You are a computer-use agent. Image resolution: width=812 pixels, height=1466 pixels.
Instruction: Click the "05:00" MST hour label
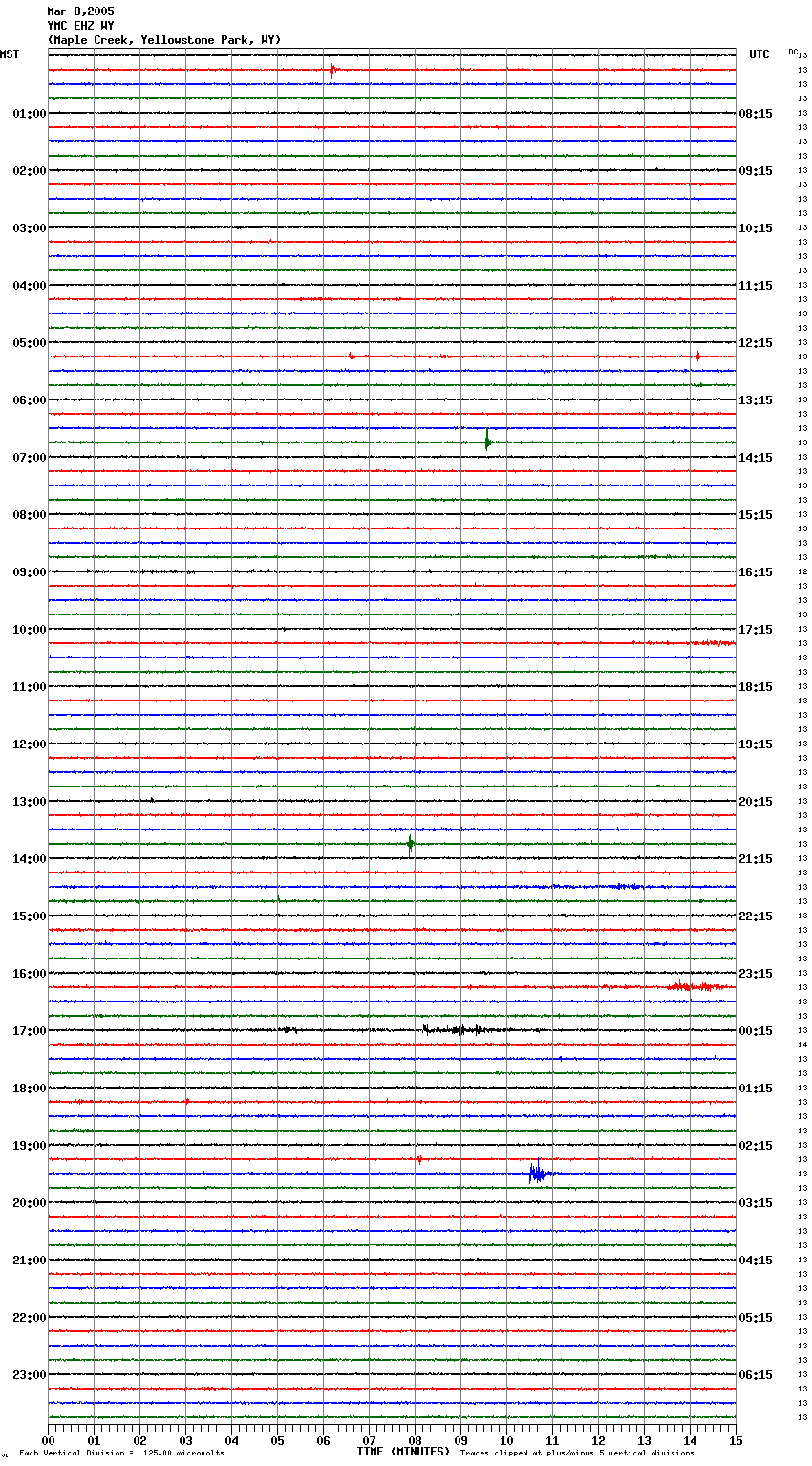pos(30,343)
